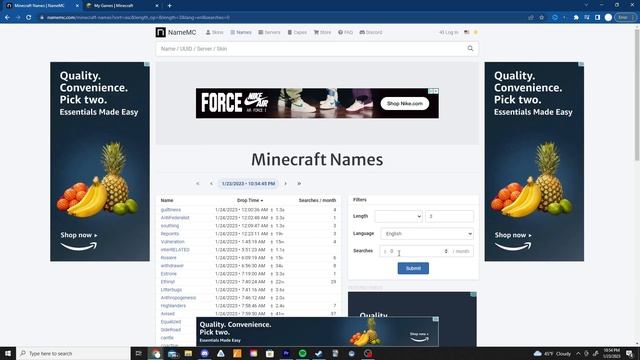The image size is (640, 360).
Task: Click the browser back arrow
Action: (x=7, y=18)
